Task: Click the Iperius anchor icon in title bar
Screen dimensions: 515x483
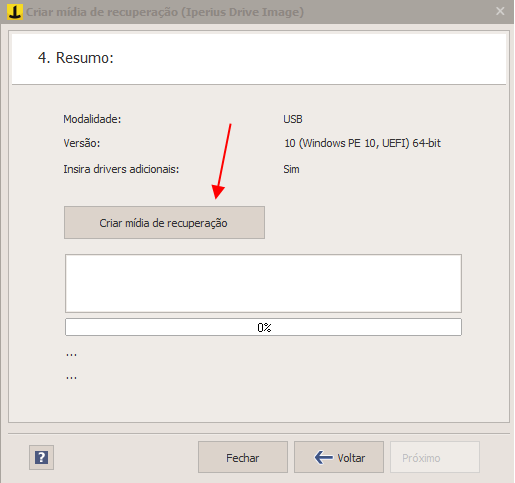Action: pyautogui.click(x=15, y=12)
